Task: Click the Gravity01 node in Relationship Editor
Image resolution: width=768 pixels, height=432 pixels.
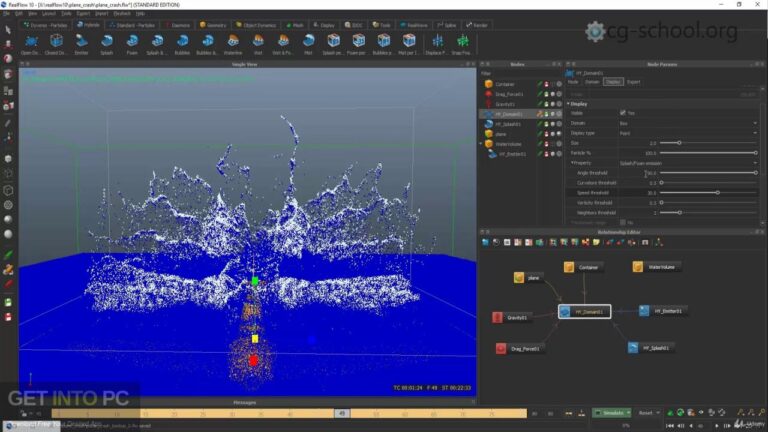Action: click(x=510, y=317)
